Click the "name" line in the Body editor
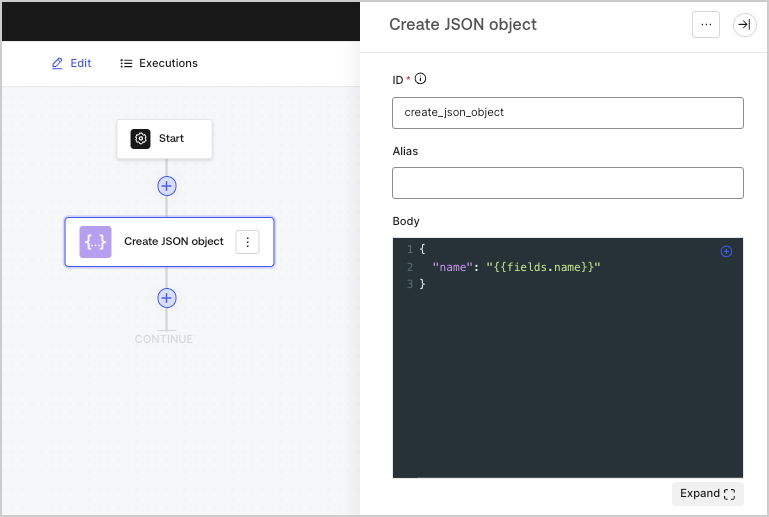 coord(516,267)
